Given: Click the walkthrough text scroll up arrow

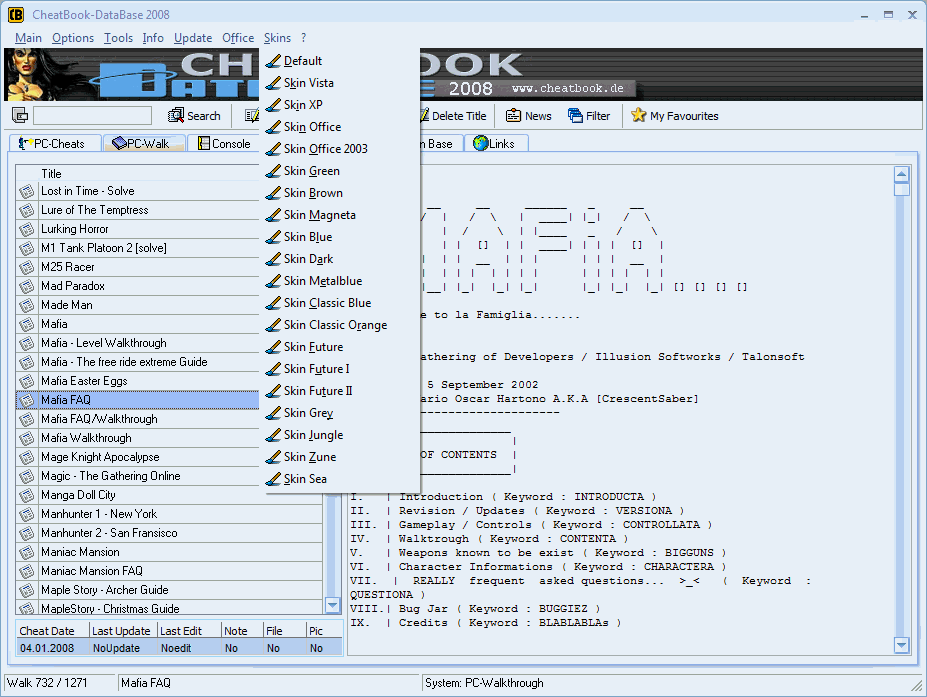Looking at the screenshot, I should tap(901, 174).
